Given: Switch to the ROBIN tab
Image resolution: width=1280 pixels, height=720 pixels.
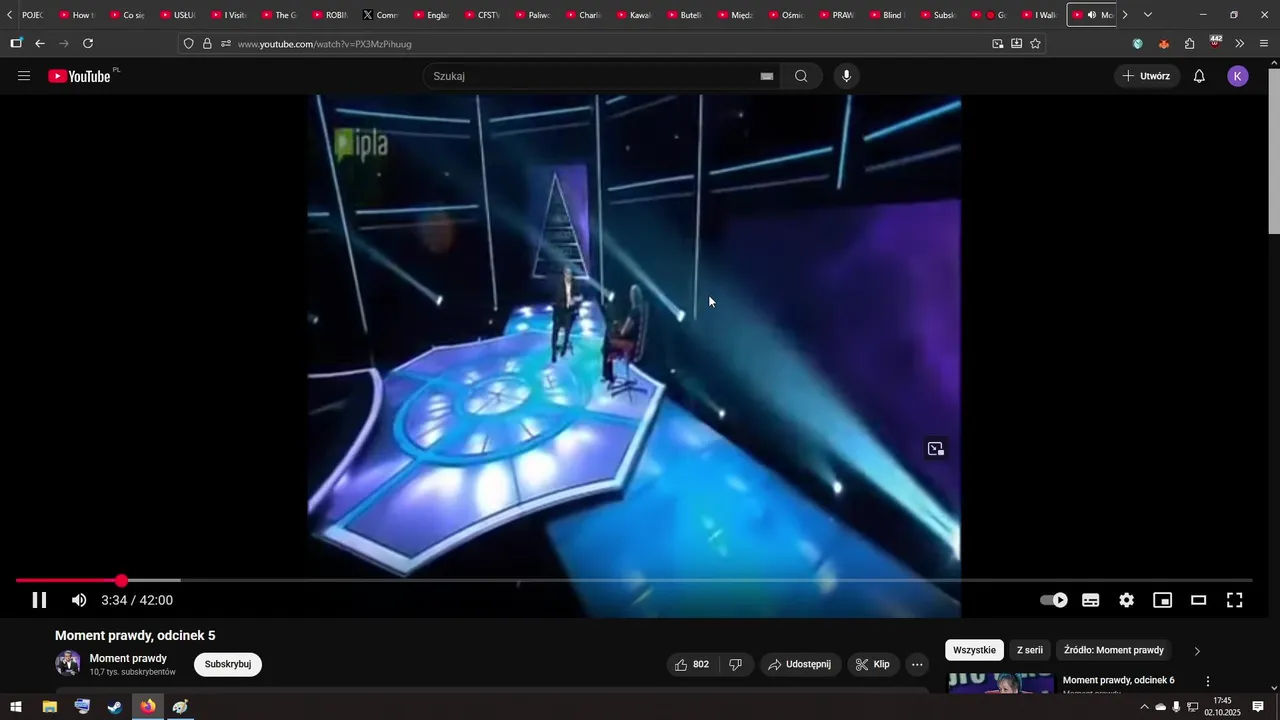Looking at the screenshot, I should coord(329,15).
